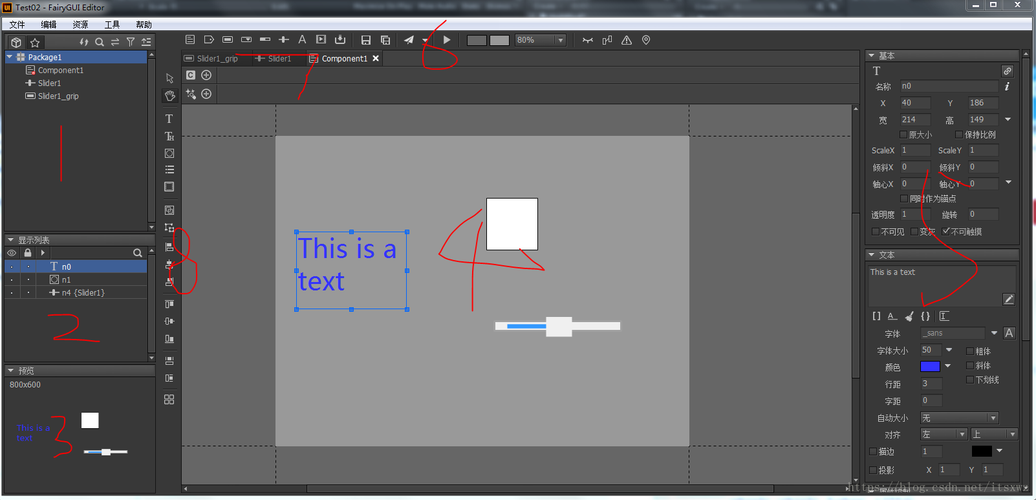The image size is (1036, 500).
Task: Click the black stroke color swatch
Action: pos(982,451)
